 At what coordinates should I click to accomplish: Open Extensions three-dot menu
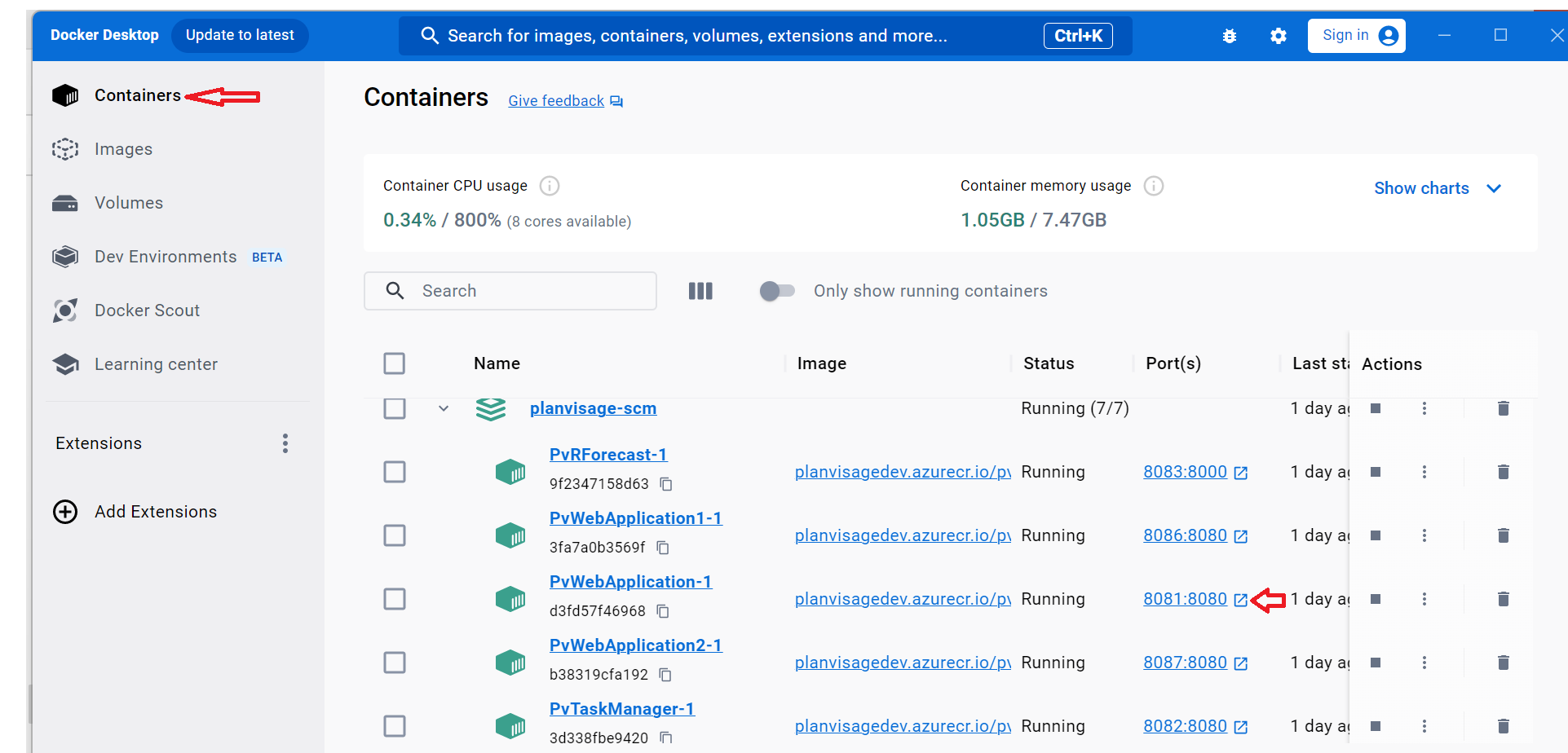[x=285, y=443]
